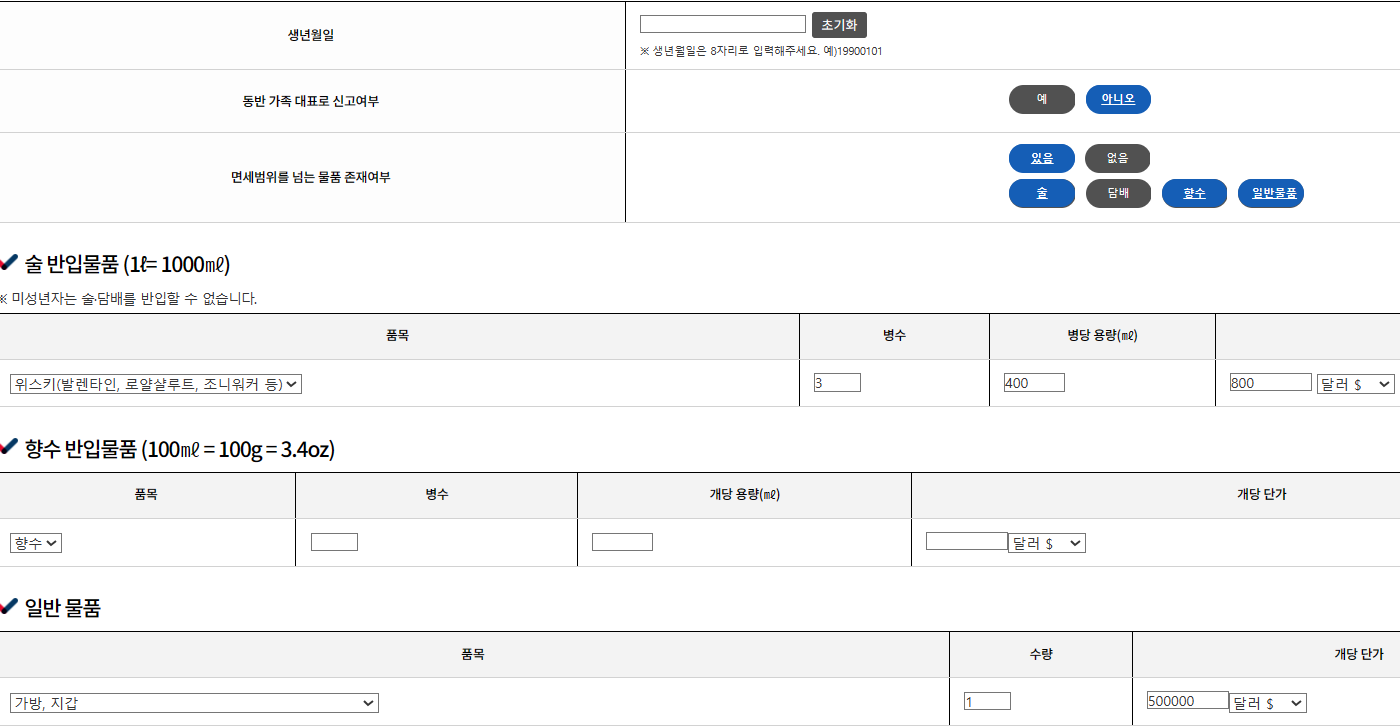Toggle the 담배 category button
The image size is (1400, 728).
click(1118, 193)
